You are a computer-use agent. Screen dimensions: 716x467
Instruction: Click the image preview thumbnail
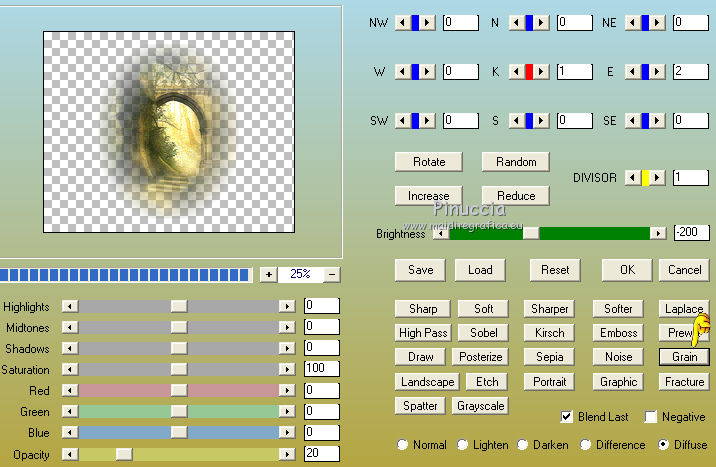(x=169, y=132)
